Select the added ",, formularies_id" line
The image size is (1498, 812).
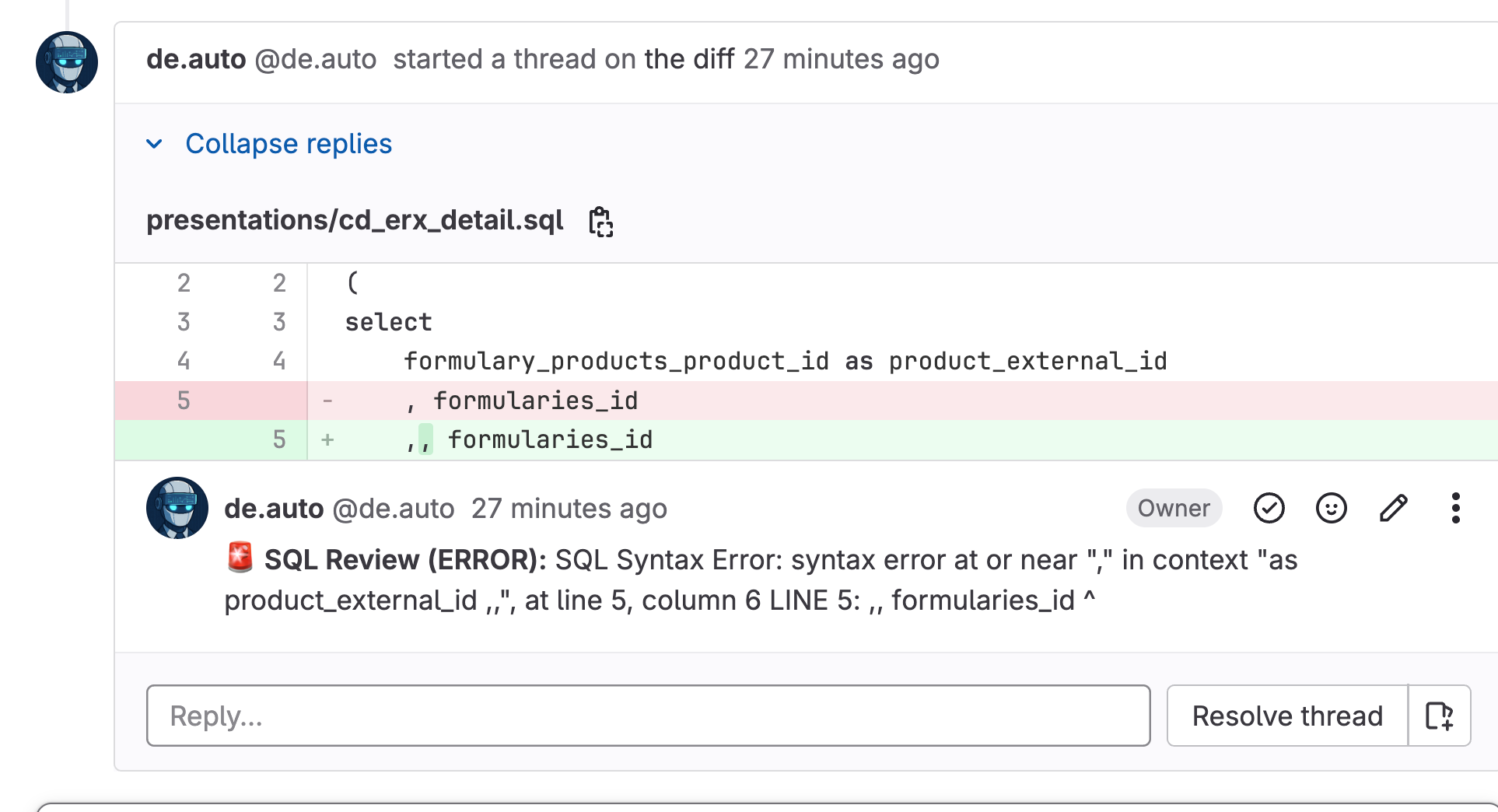click(550, 439)
